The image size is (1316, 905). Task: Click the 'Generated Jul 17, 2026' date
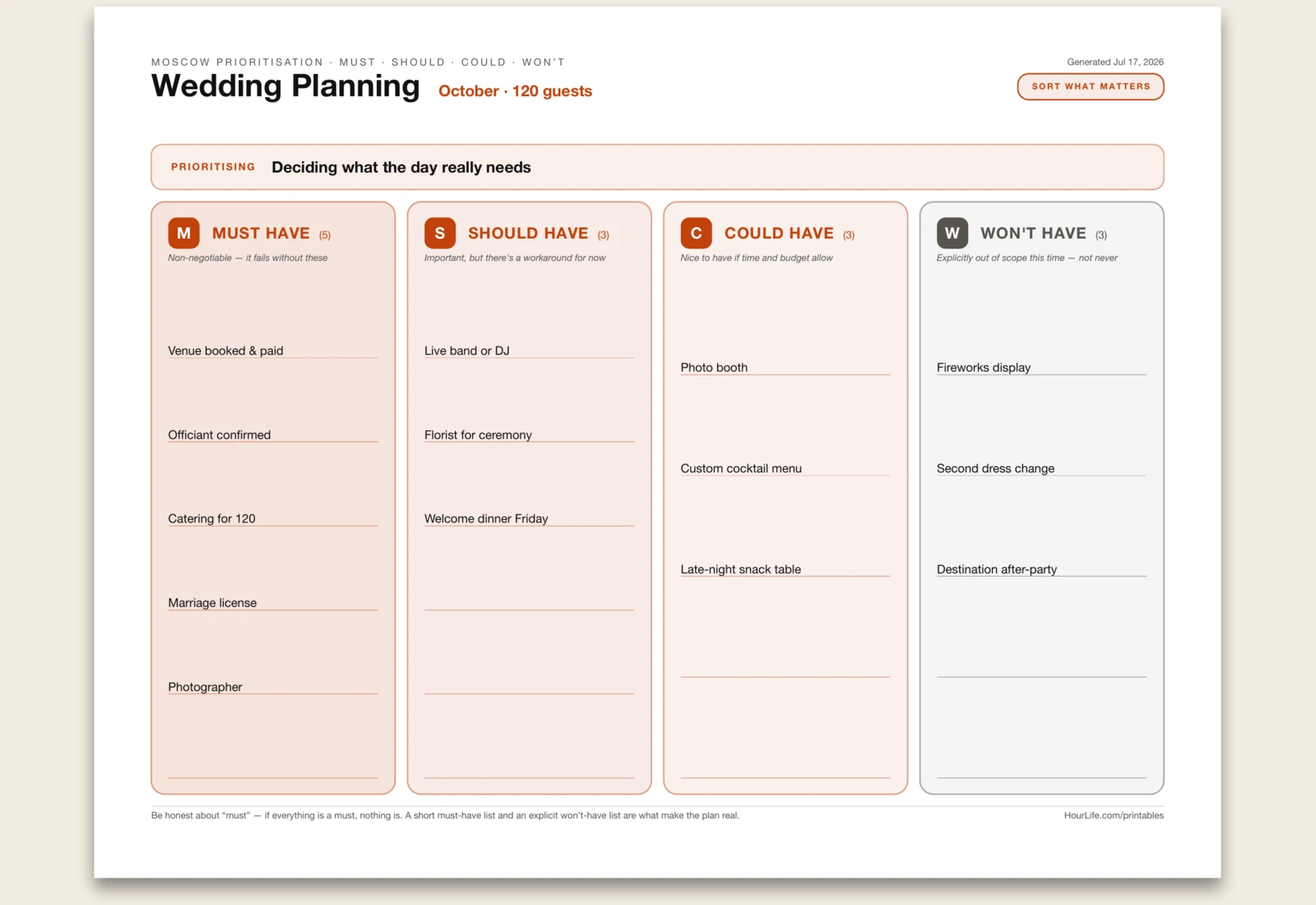pyautogui.click(x=1115, y=62)
